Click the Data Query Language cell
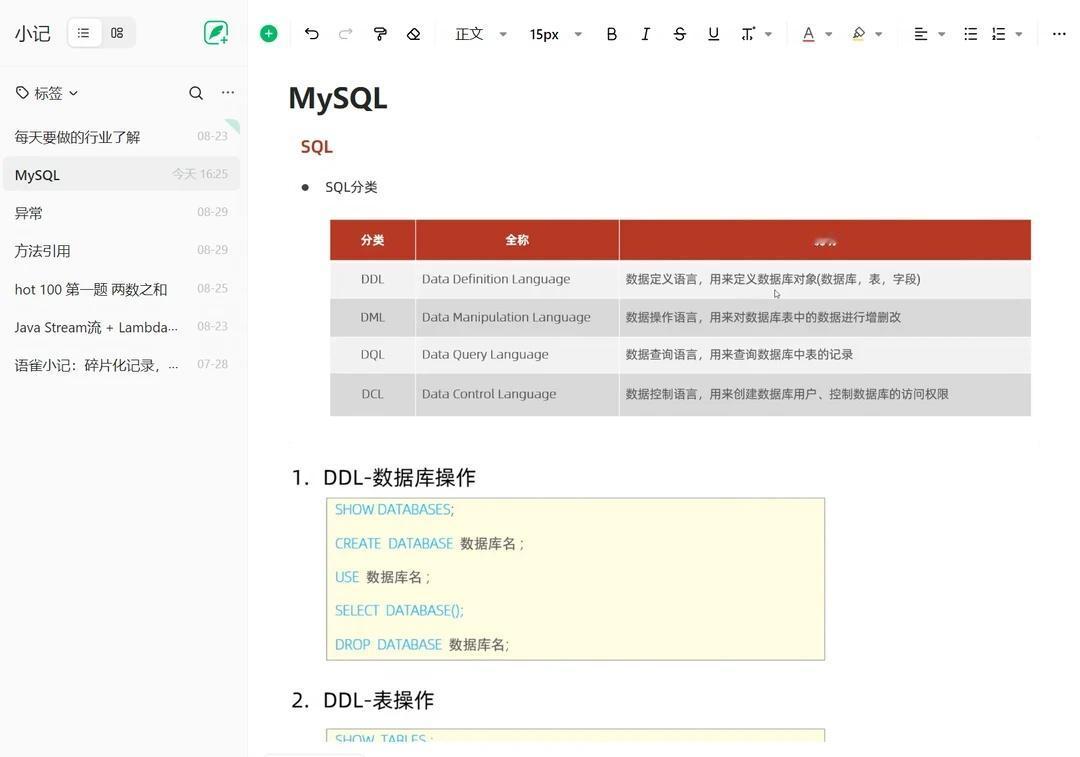Viewport: 1080px width, 757px height. click(517, 355)
